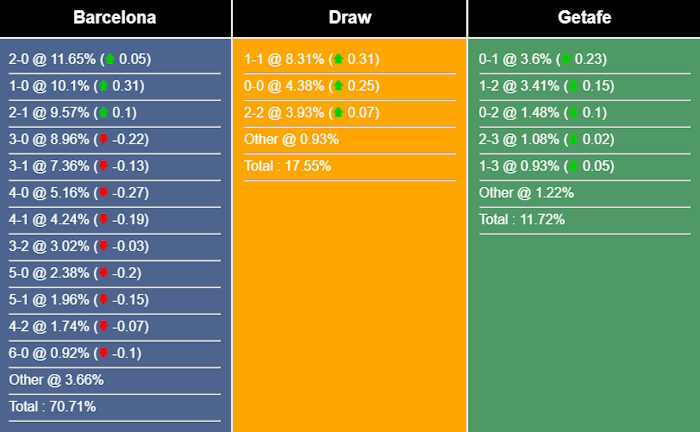Click Other @ 3.66% in Barcelona column
The height and width of the screenshot is (432, 700).
point(56,380)
